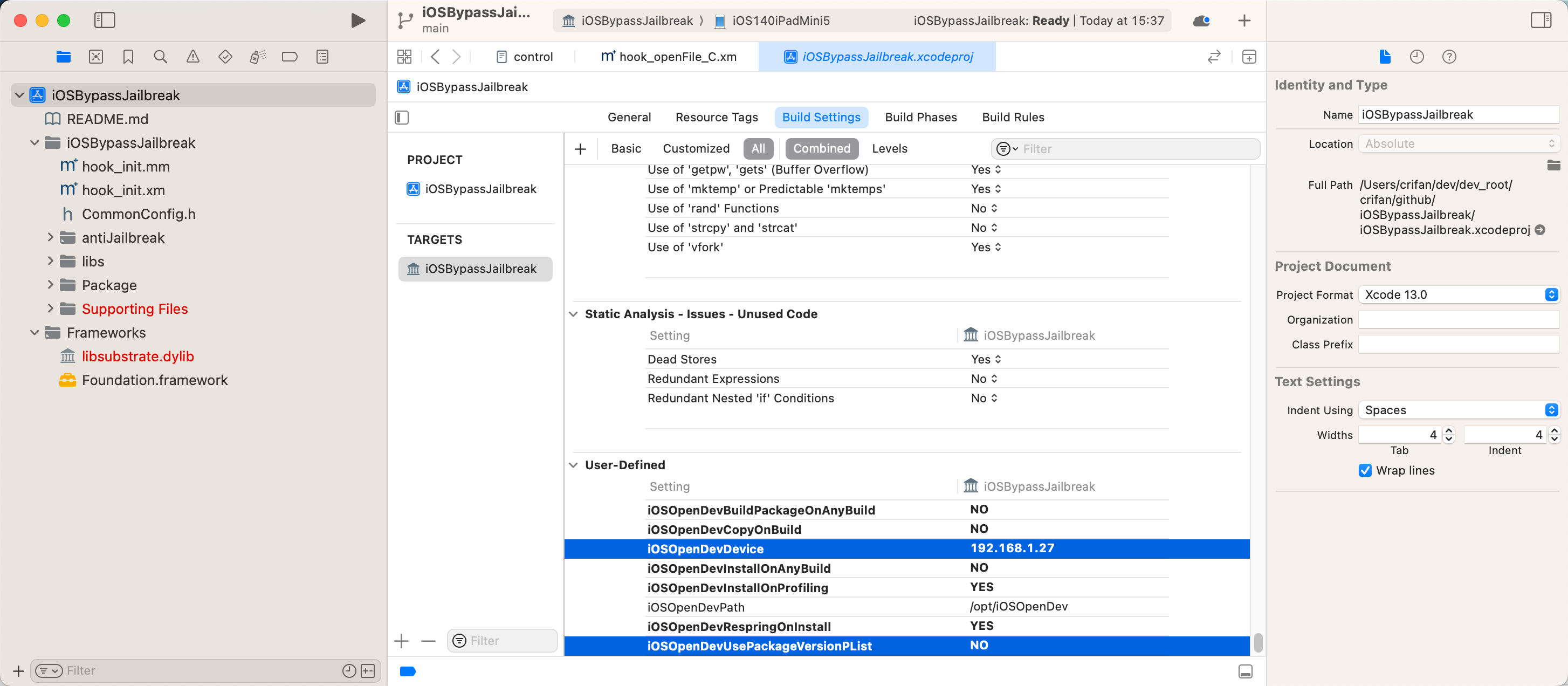1568x686 pixels.
Task: Open the Indent Using dropdown
Action: (x=1459, y=410)
